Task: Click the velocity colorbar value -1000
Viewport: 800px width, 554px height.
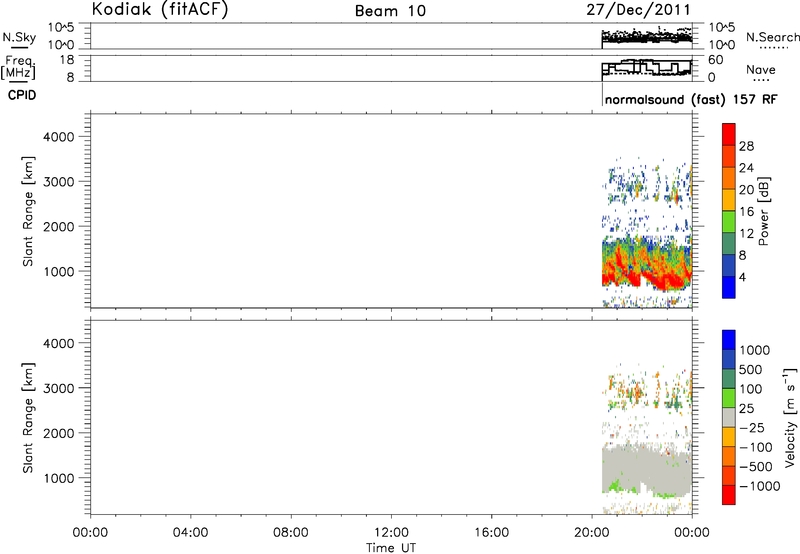Action: click(760, 486)
